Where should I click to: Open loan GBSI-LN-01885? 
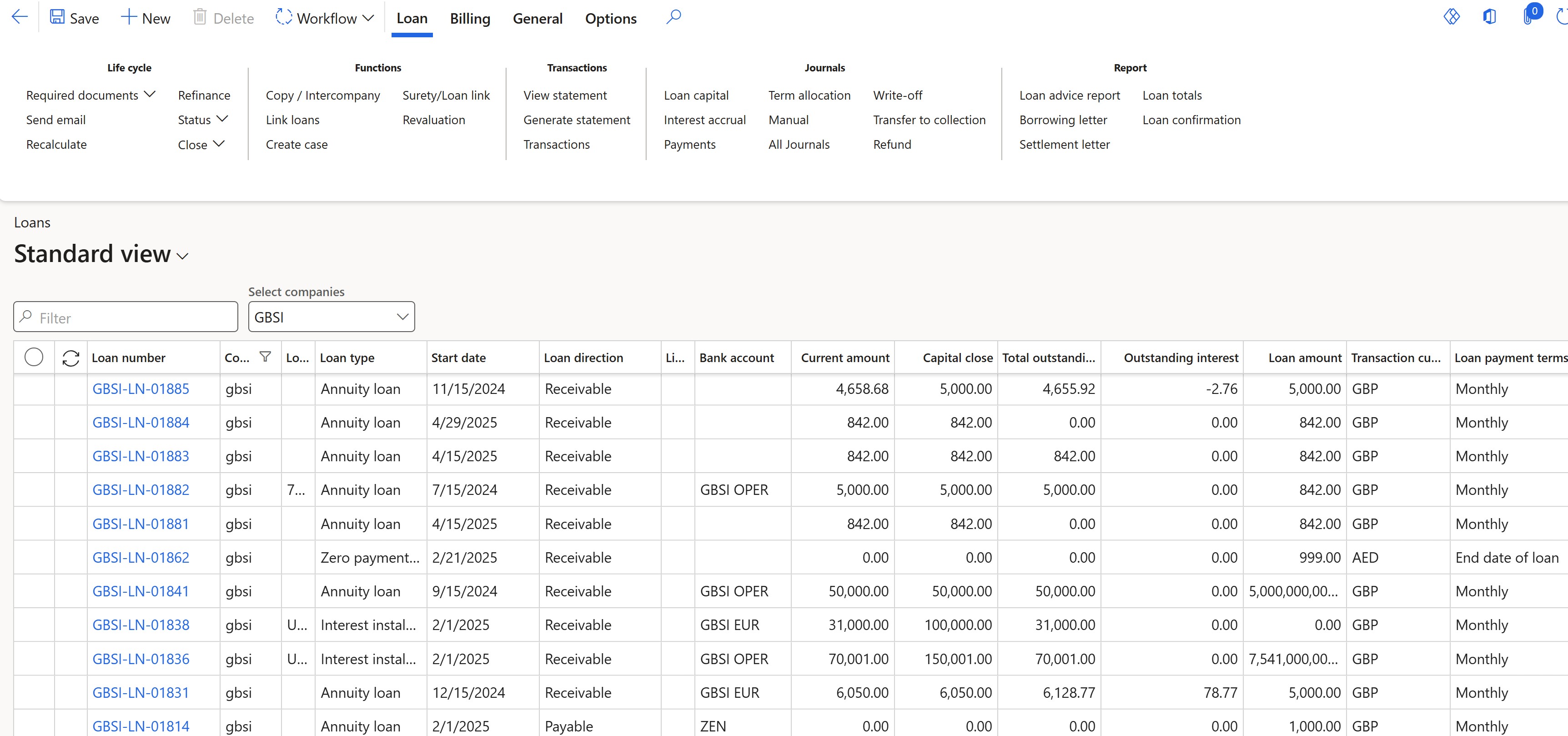coord(141,388)
